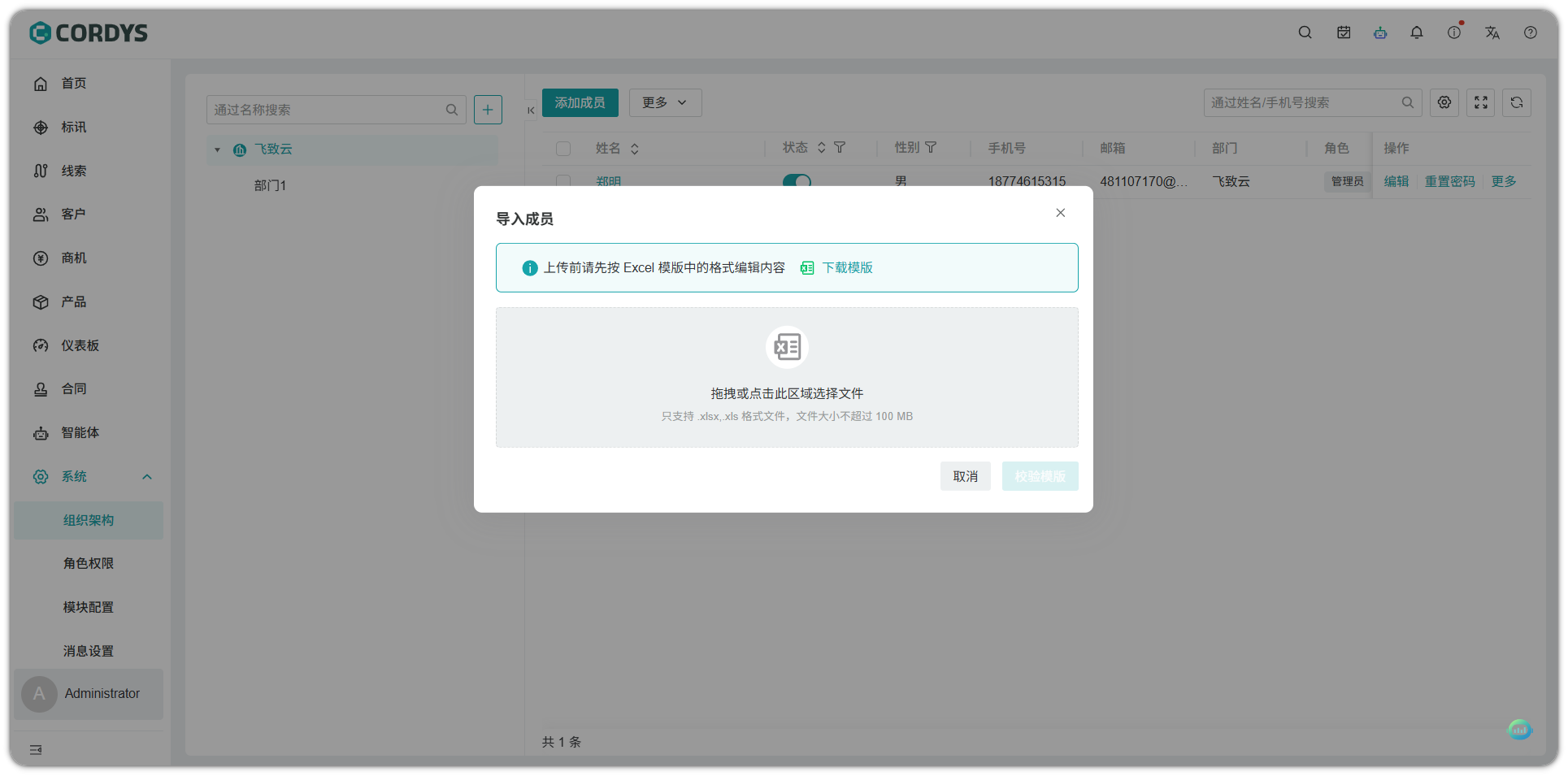
Task: Cancel the import members dialog
Action: point(965,476)
